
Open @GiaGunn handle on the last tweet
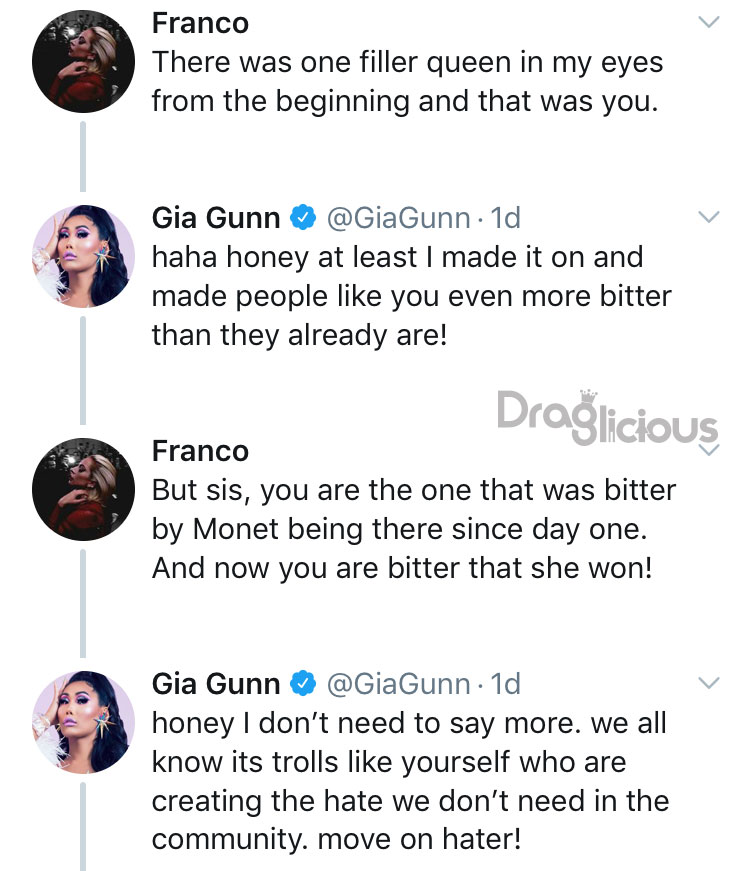coord(398,684)
